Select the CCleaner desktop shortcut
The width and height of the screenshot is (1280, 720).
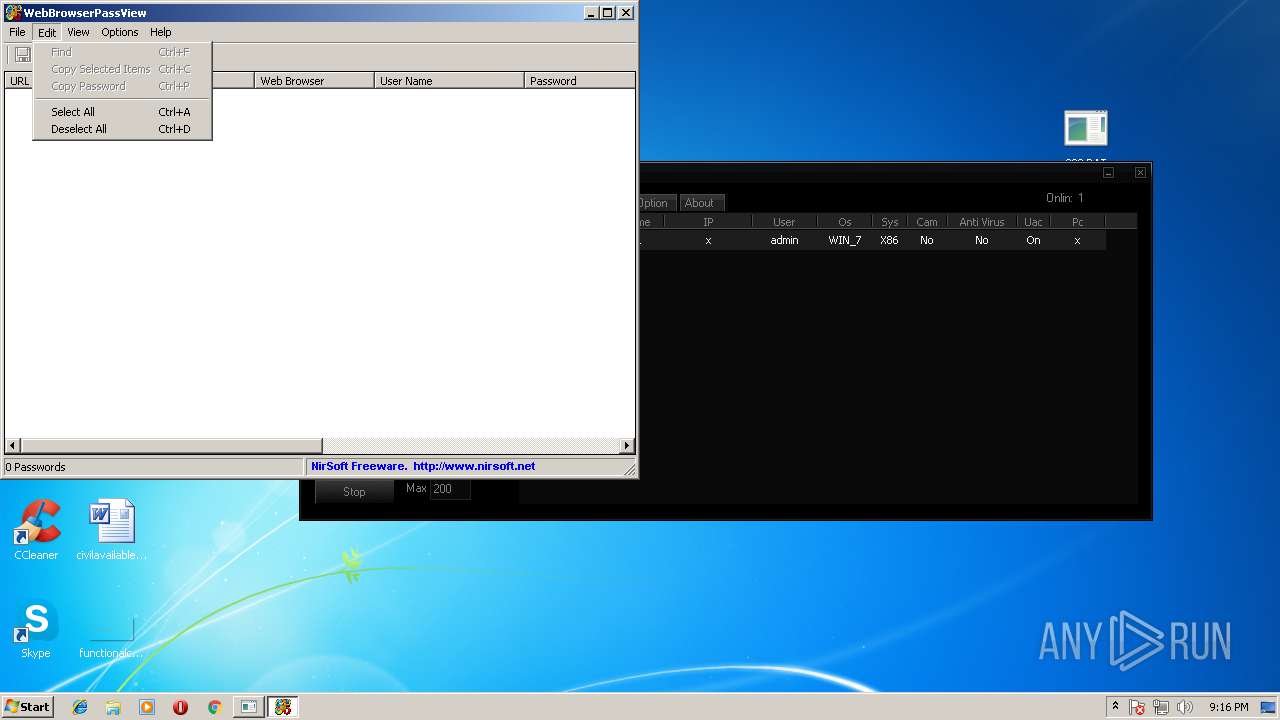tap(36, 530)
